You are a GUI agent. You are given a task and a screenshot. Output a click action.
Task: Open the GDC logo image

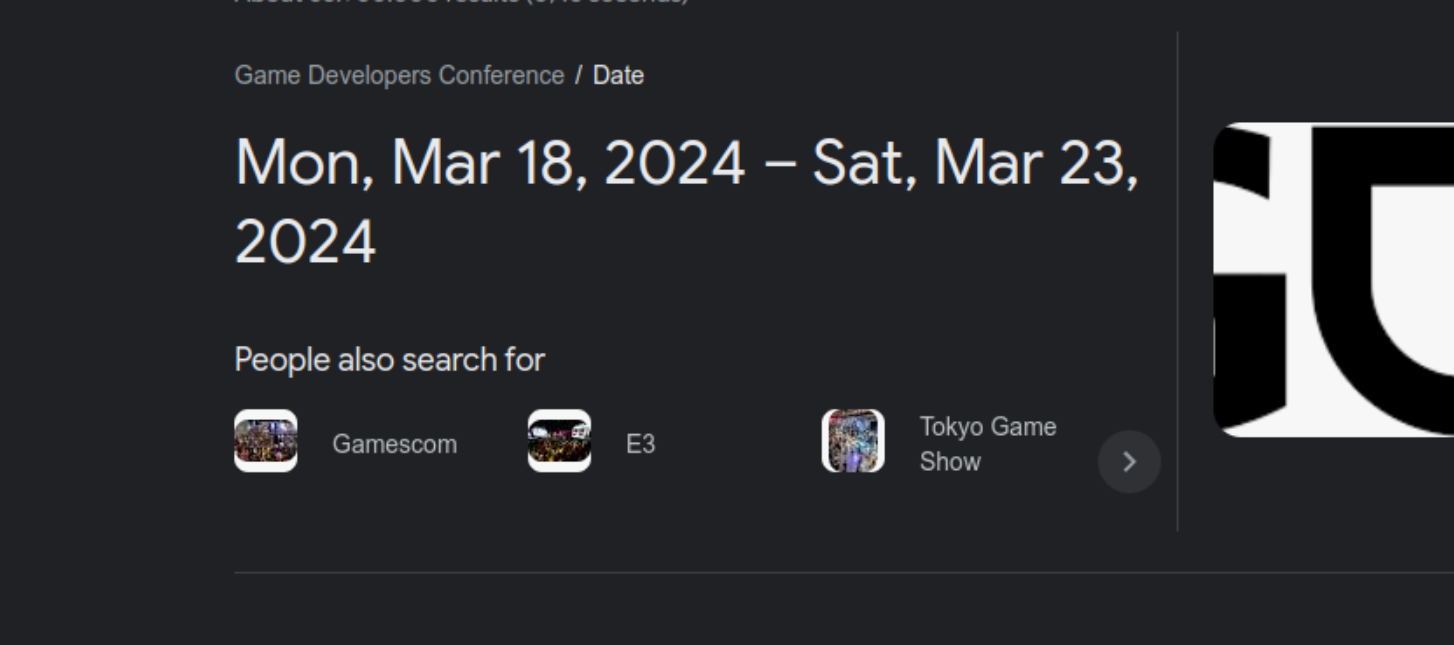point(1333,279)
